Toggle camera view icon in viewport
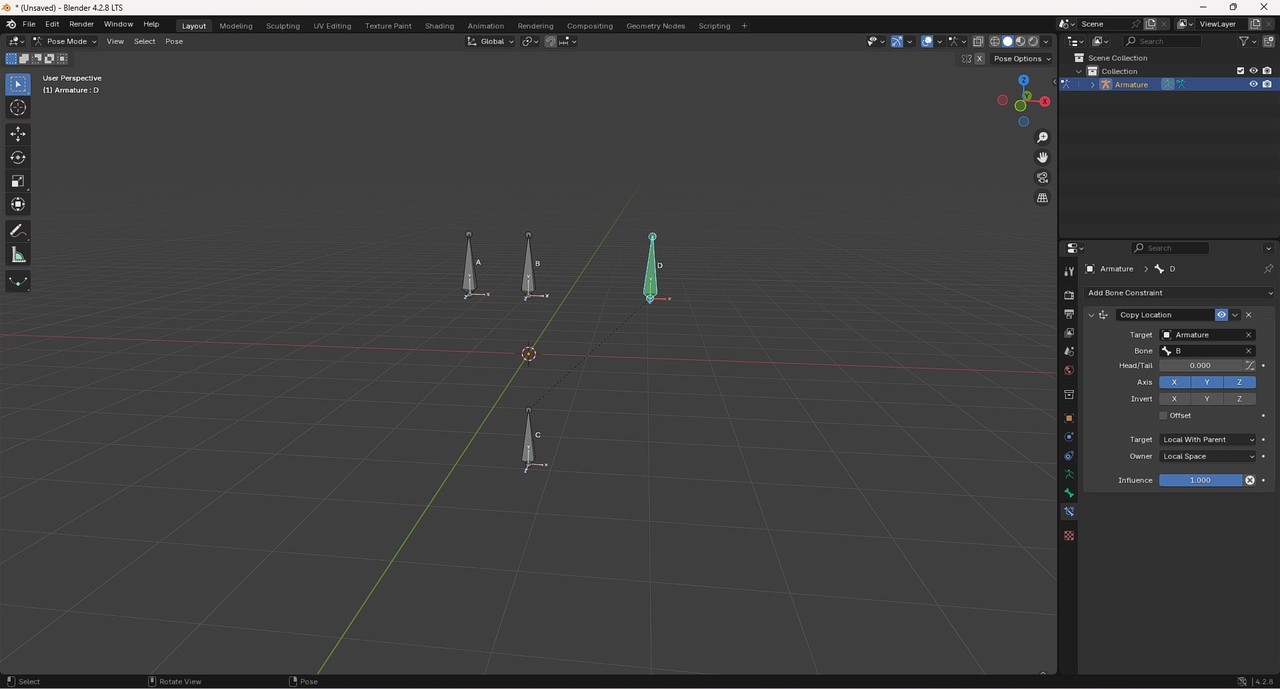This screenshot has width=1280, height=689. click(x=1042, y=178)
